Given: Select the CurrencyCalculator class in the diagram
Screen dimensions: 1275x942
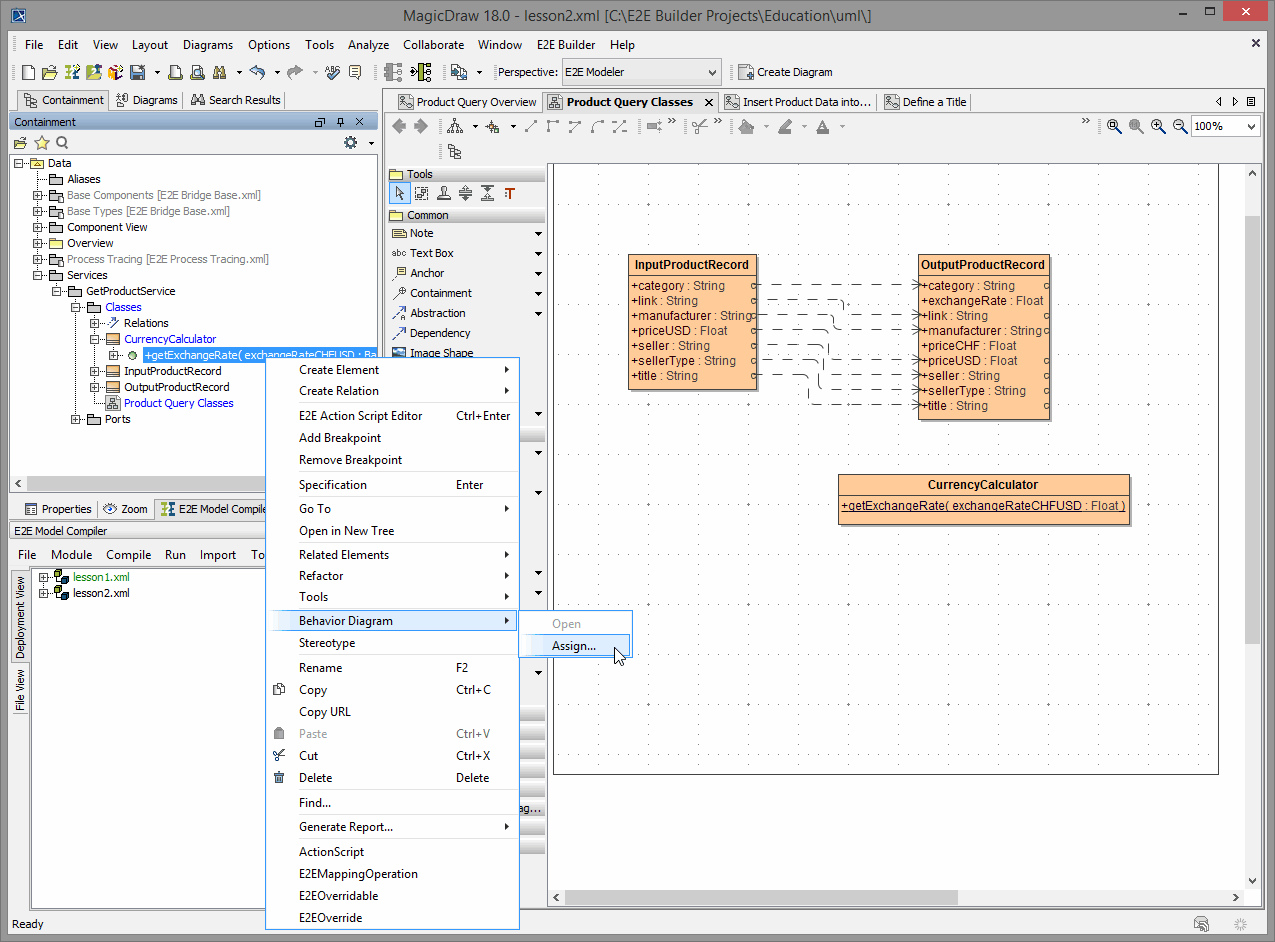Looking at the screenshot, I should click(x=983, y=485).
